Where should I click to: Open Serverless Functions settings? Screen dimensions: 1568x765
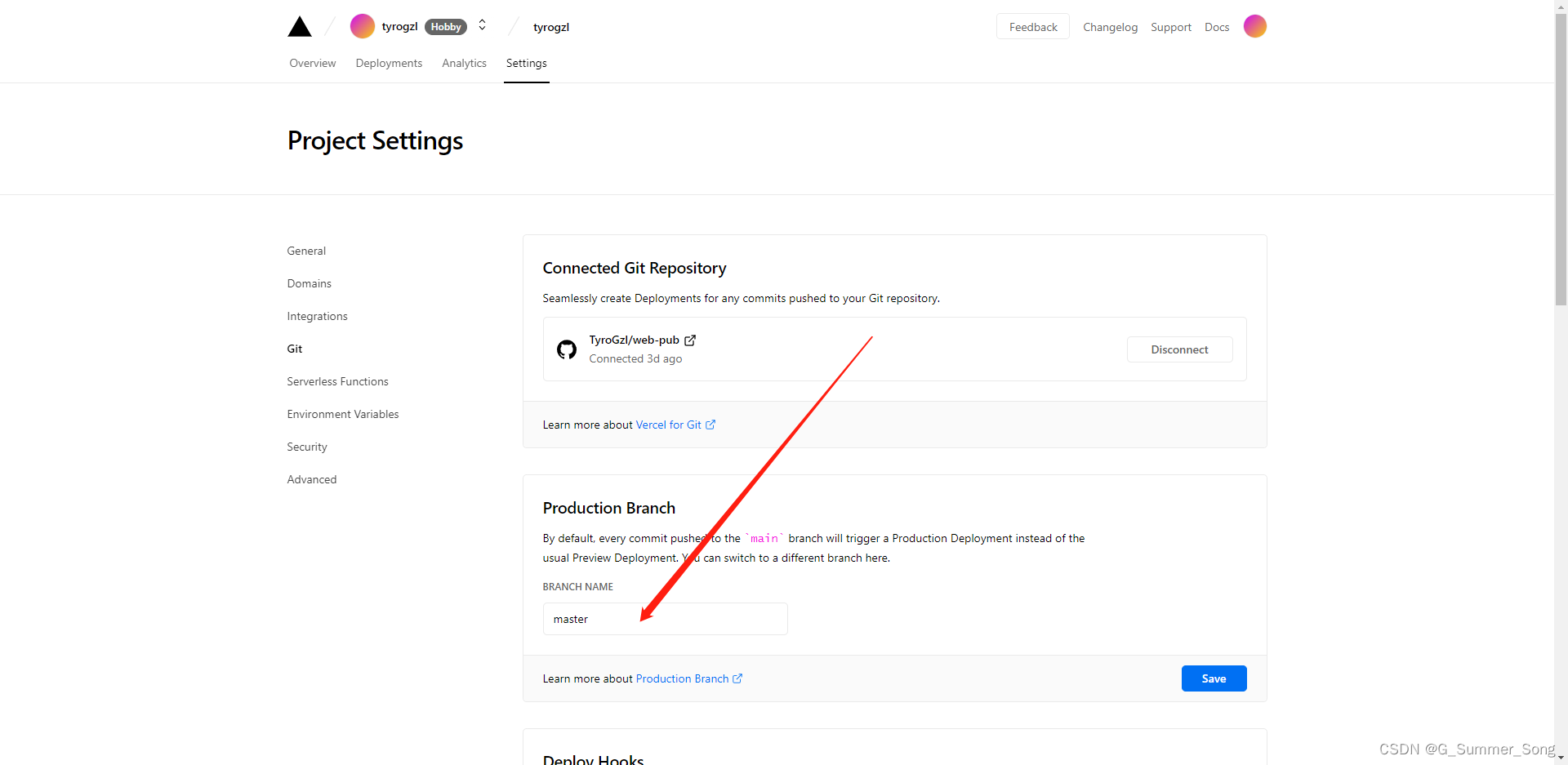(x=337, y=381)
